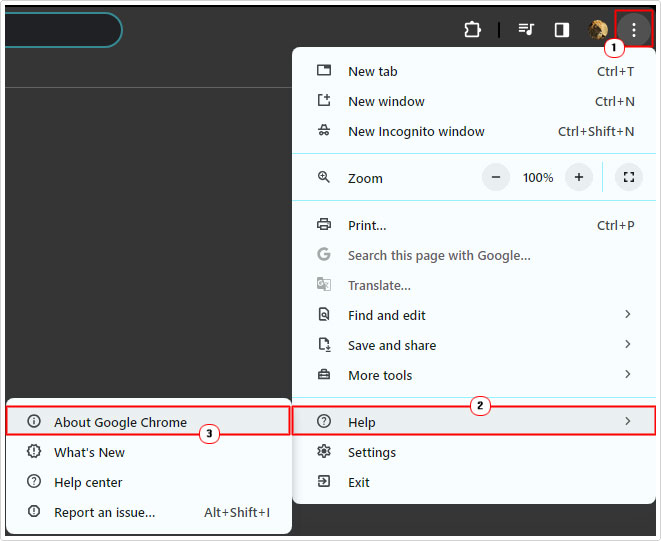661x541 pixels.
Task: Click the printer icon
Action: [x=324, y=224]
